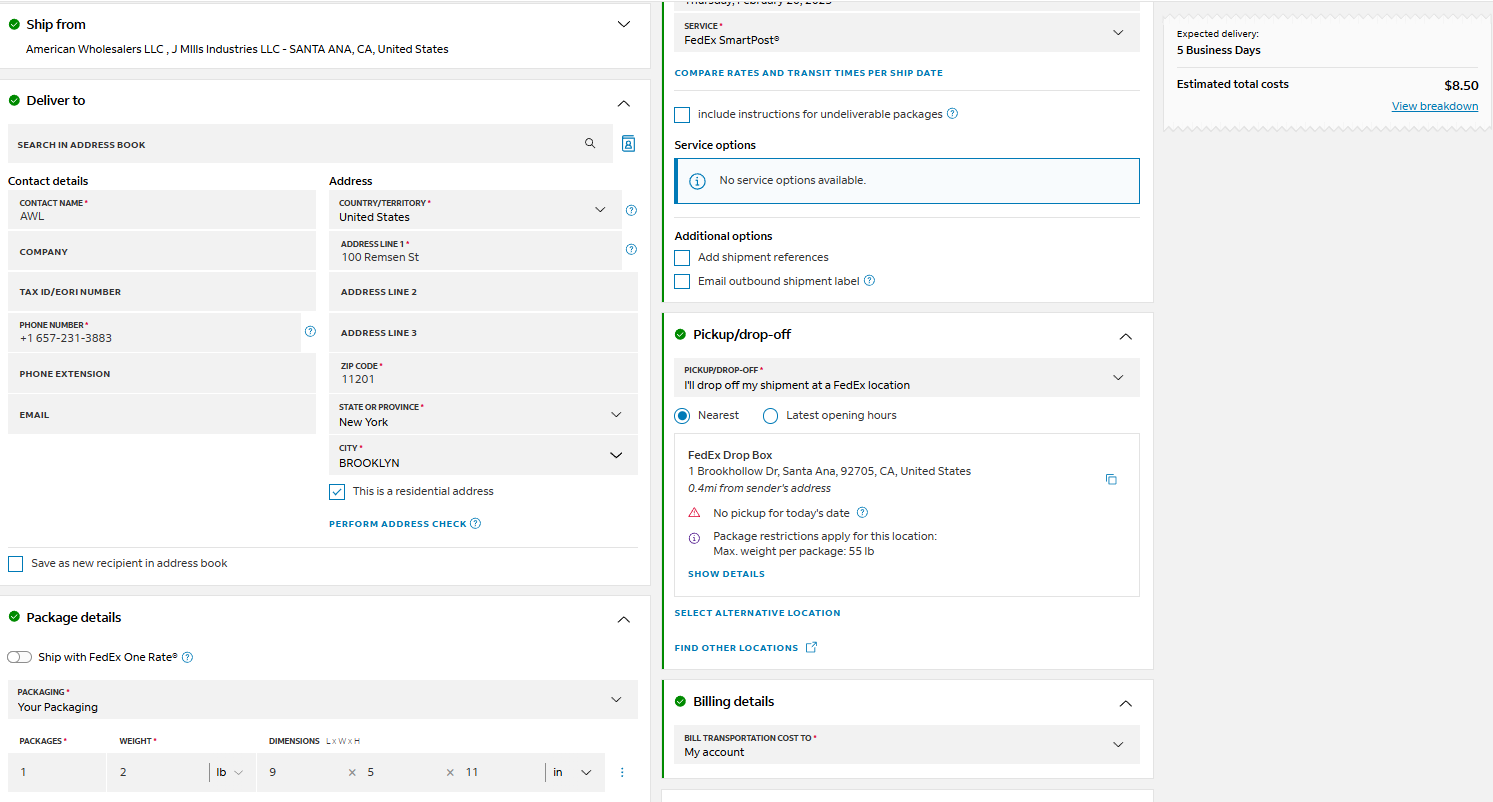Copy the FedEx Drop Box address icon
The width and height of the screenshot is (1493, 802).
pyautogui.click(x=1111, y=480)
